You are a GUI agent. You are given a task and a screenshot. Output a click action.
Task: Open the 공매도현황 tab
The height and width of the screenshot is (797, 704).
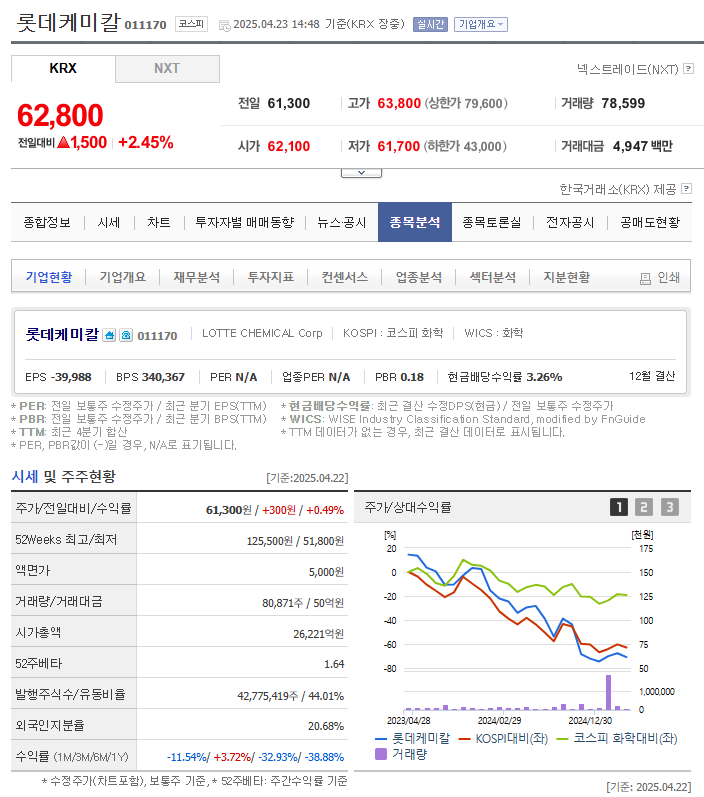(650, 222)
